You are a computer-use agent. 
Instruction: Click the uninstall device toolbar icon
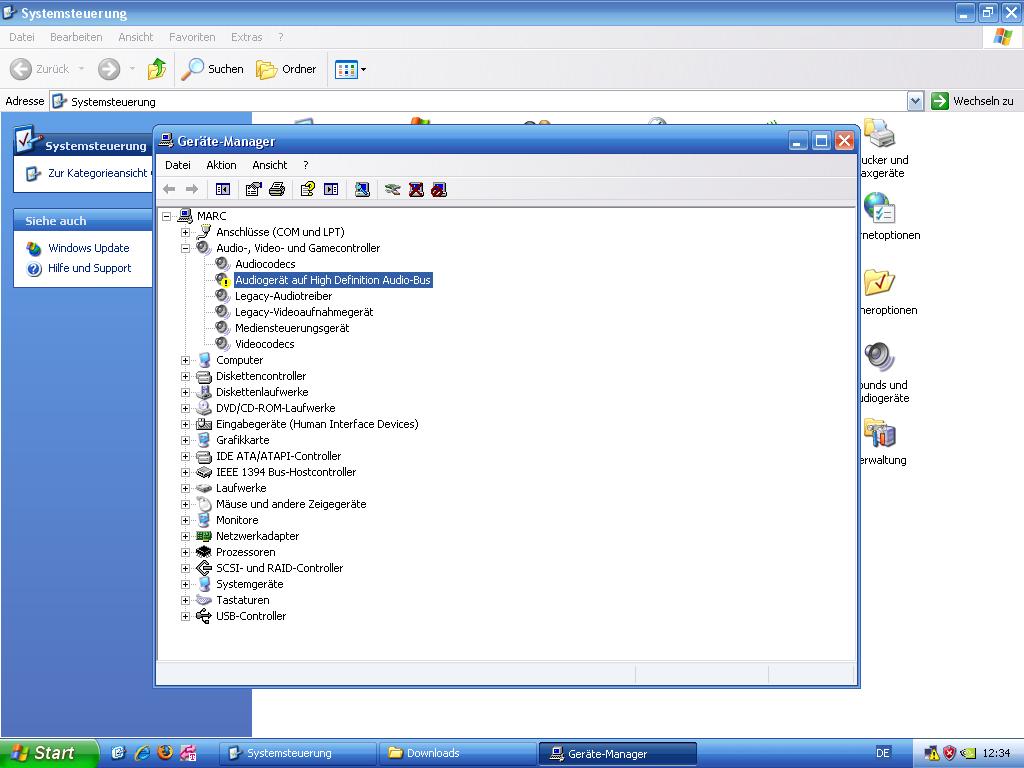(x=416, y=189)
